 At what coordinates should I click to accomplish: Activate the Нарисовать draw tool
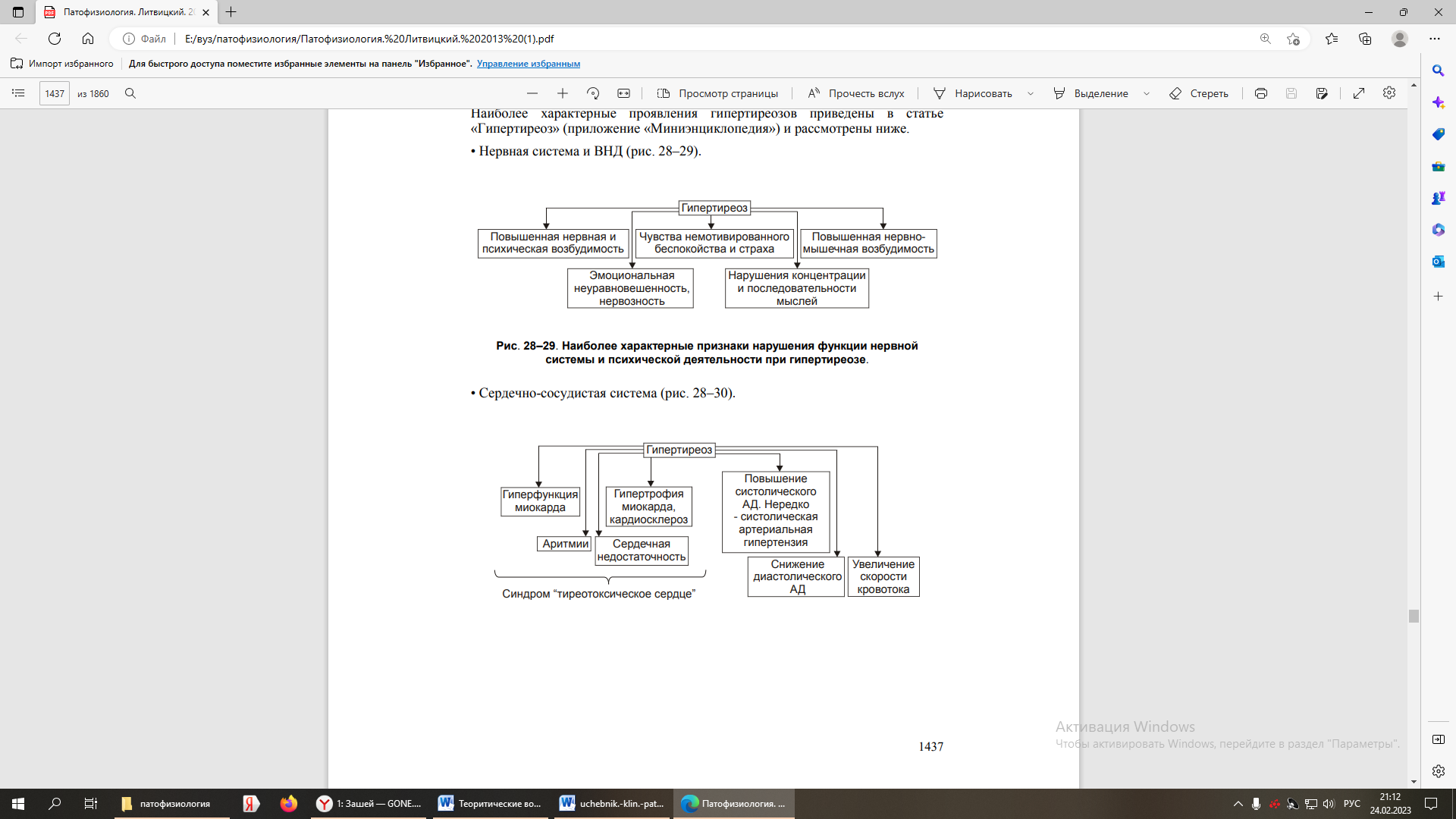973,93
